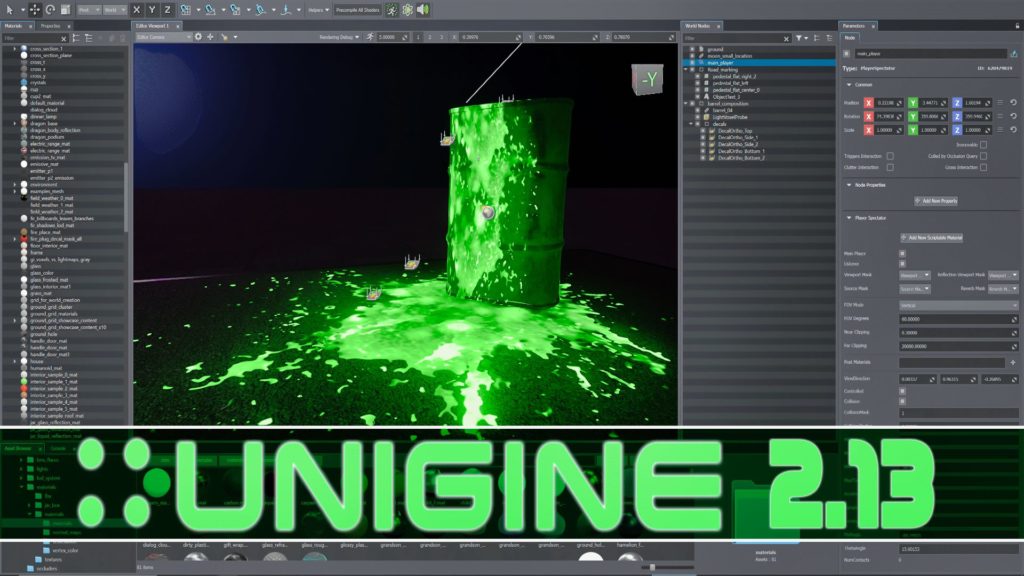The image size is (1024, 576).
Task: Reset Position values with the revert arrow
Action: [x=1014, y=103]
